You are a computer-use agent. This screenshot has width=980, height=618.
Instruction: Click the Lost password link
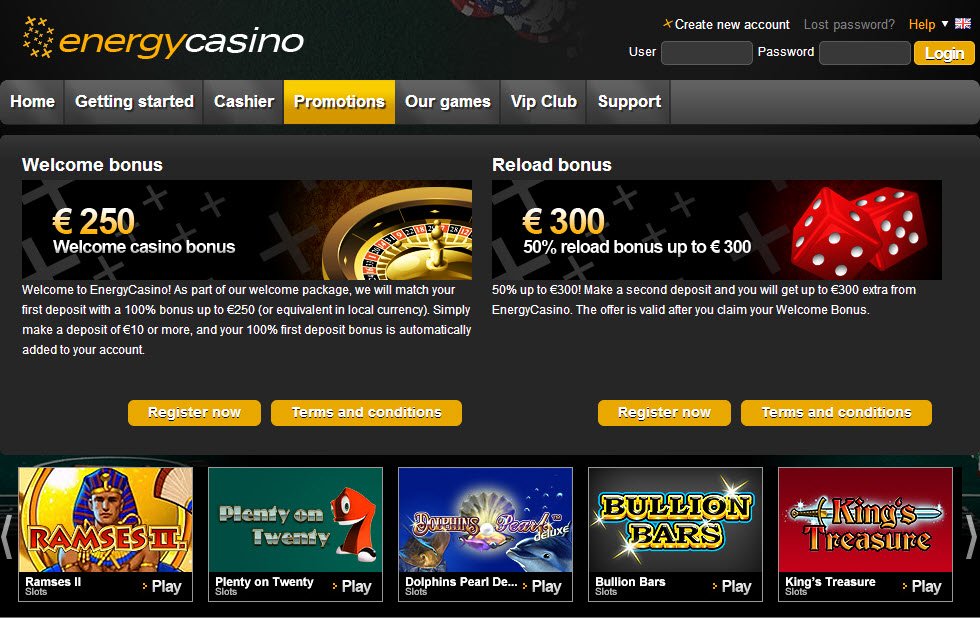click(849, 24)
